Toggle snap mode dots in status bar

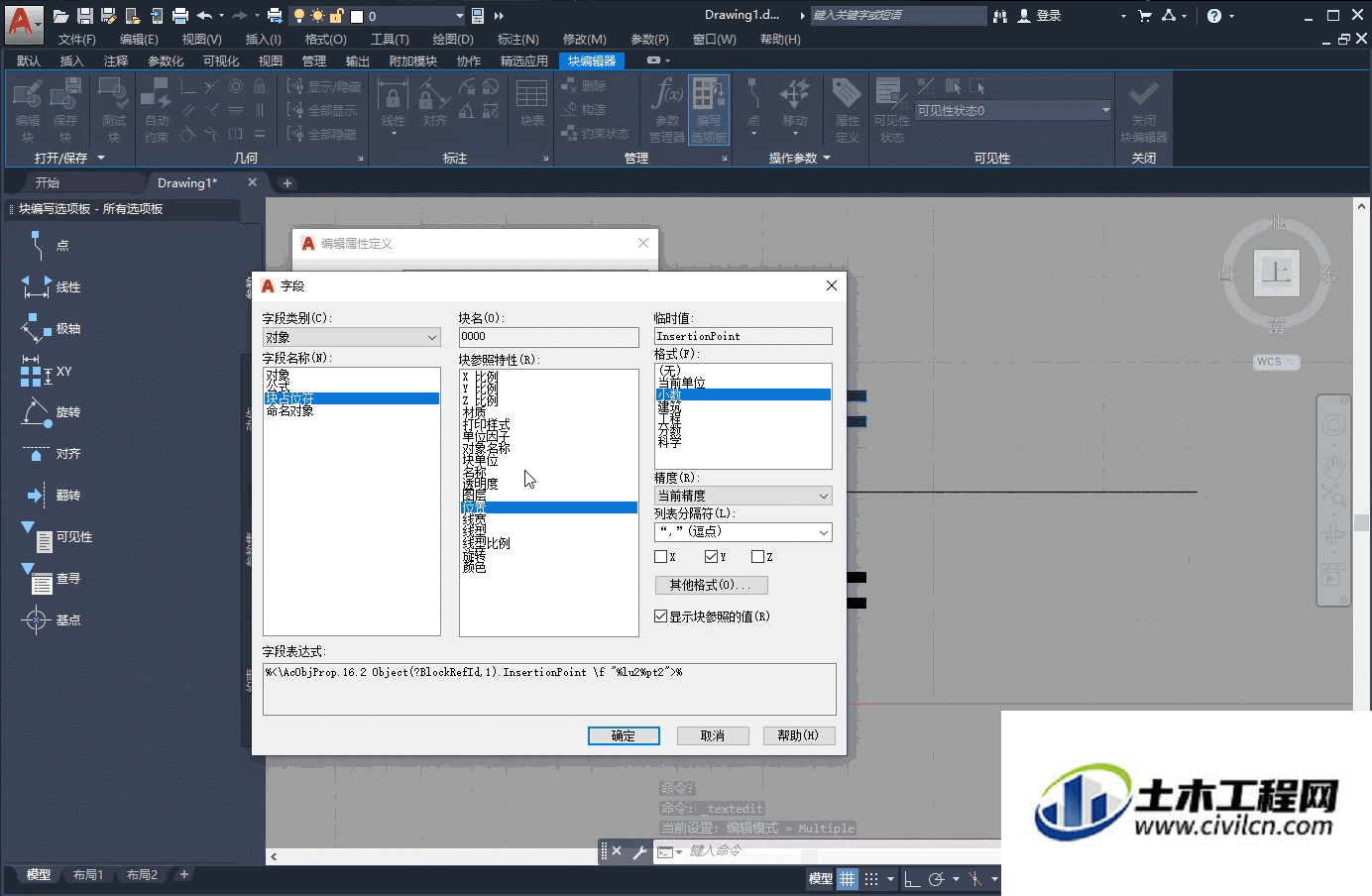(x=871, y=879)
